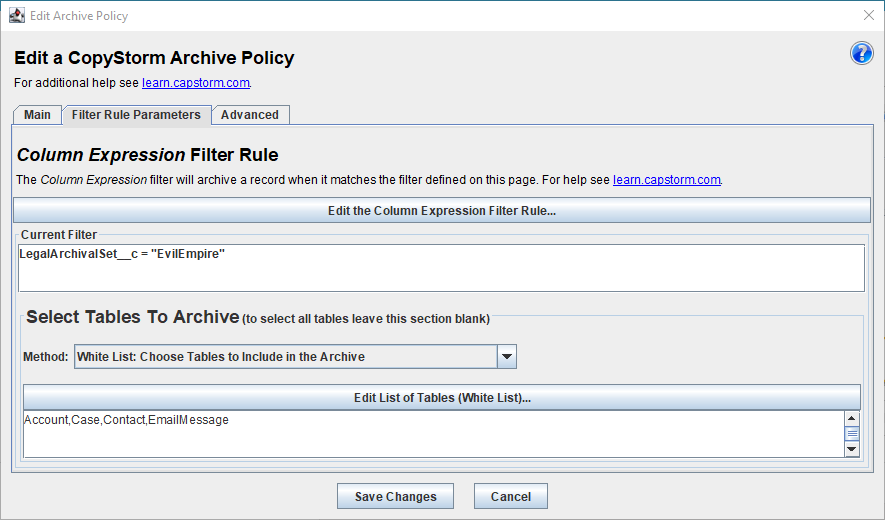The width and height of the screenshot is (885, 520).
Task: Open the Advanced tab
Action: 250,115
